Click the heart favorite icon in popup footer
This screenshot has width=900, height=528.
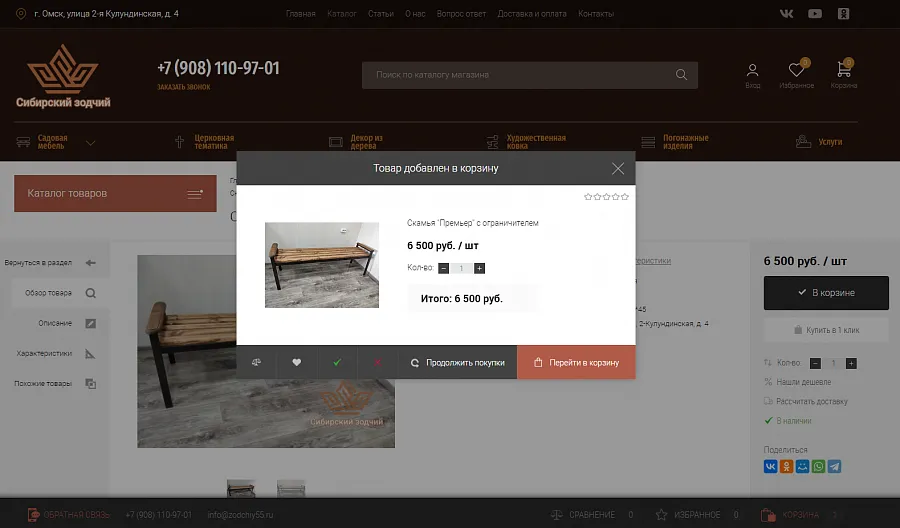[x=296, y=362]
